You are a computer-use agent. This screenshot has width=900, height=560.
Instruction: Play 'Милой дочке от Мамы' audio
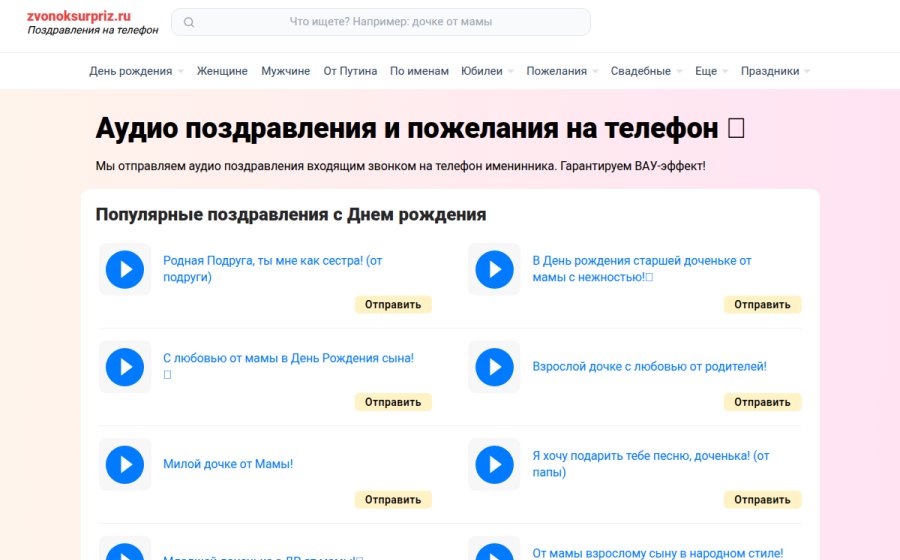pos(125,464)
